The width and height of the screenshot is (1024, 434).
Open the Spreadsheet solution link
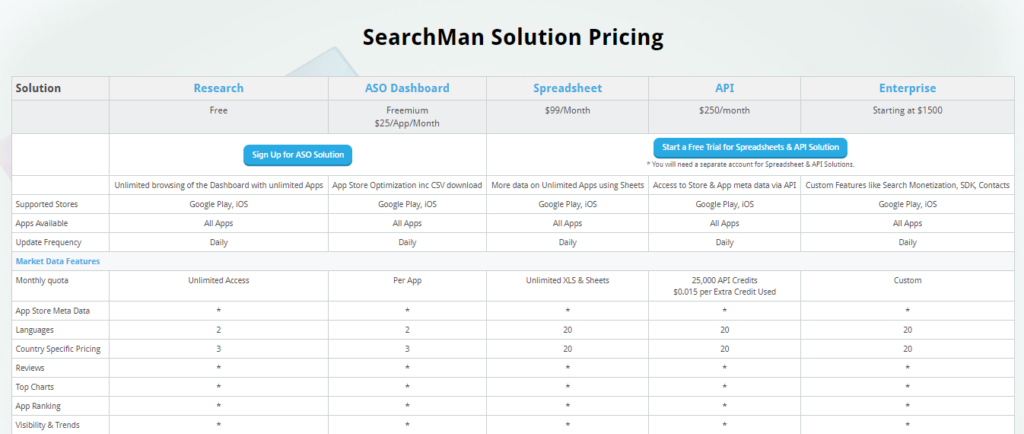pyautogui.click(x=568, y=88)
